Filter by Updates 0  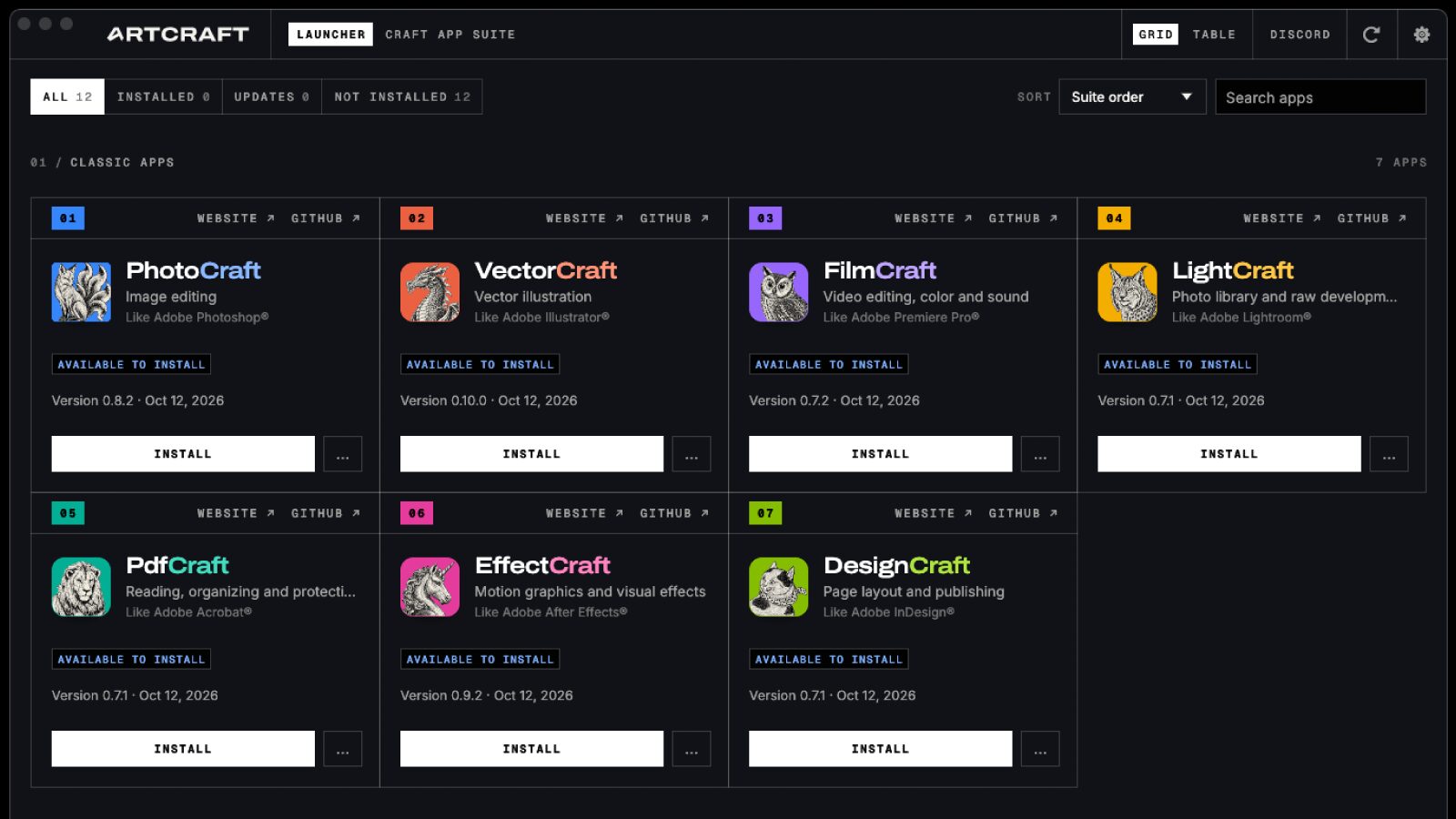click(x=271, y=96)
